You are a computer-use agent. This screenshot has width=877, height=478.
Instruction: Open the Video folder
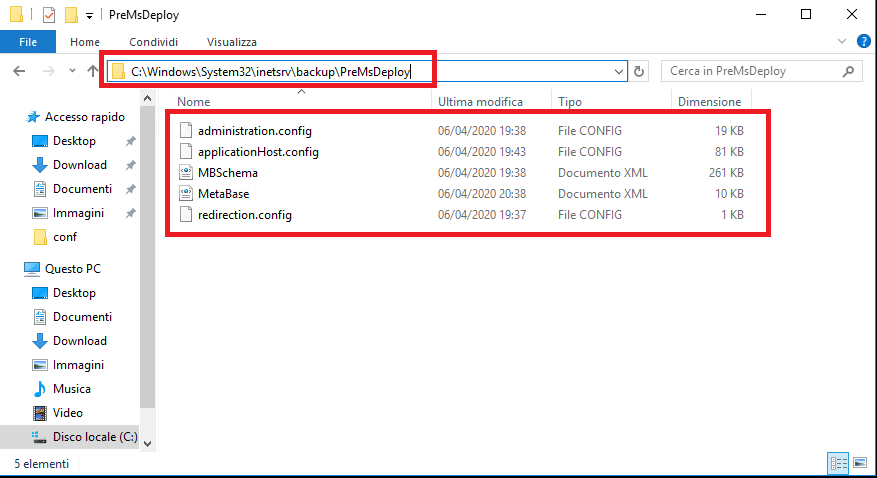pyautogui.click(x=68, y=413)
